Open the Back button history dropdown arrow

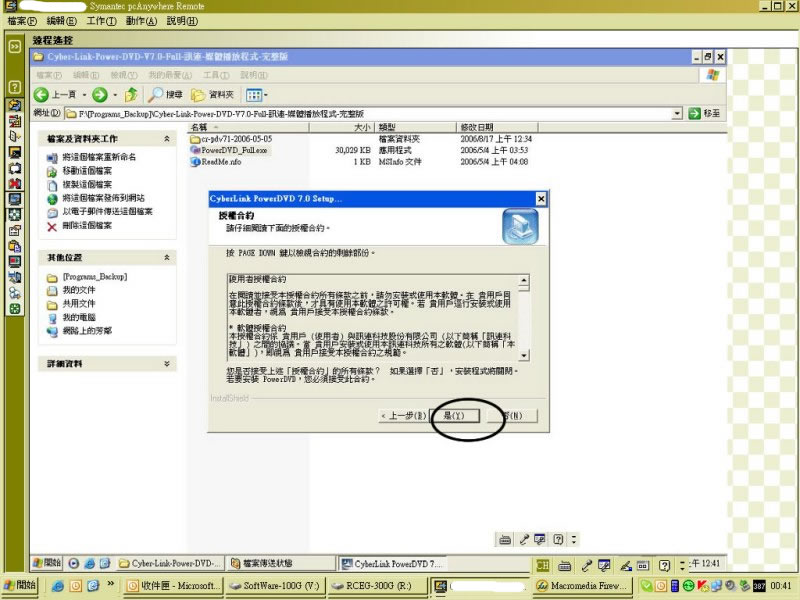(84, 95)
